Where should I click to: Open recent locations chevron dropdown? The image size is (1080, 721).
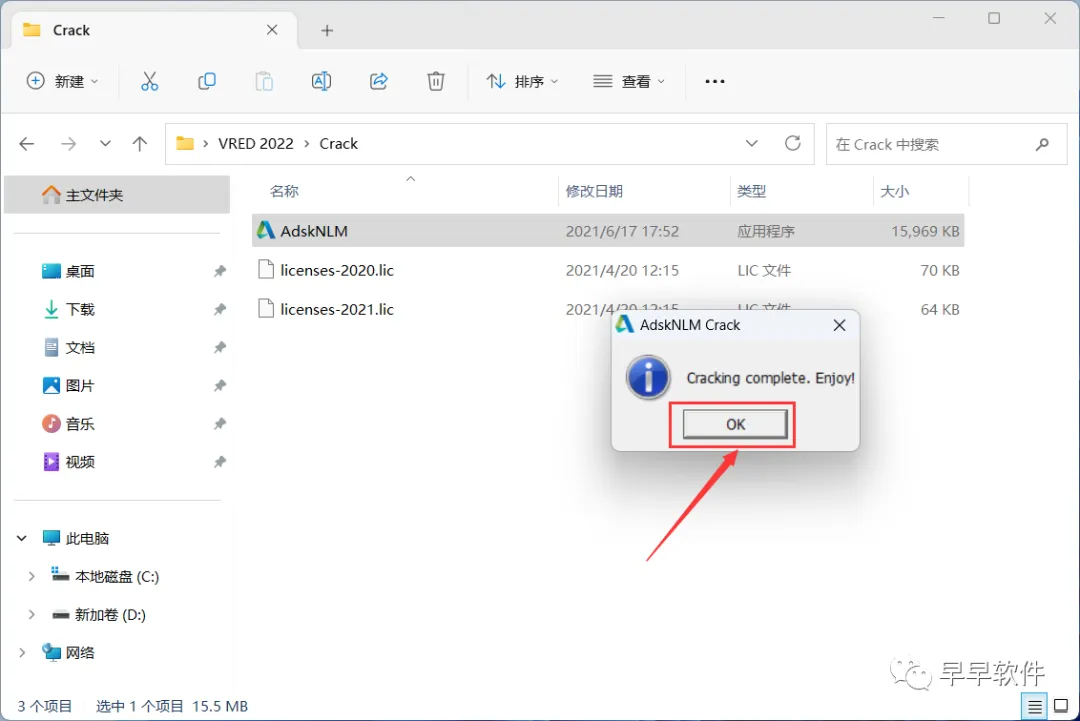pos(105,144)
